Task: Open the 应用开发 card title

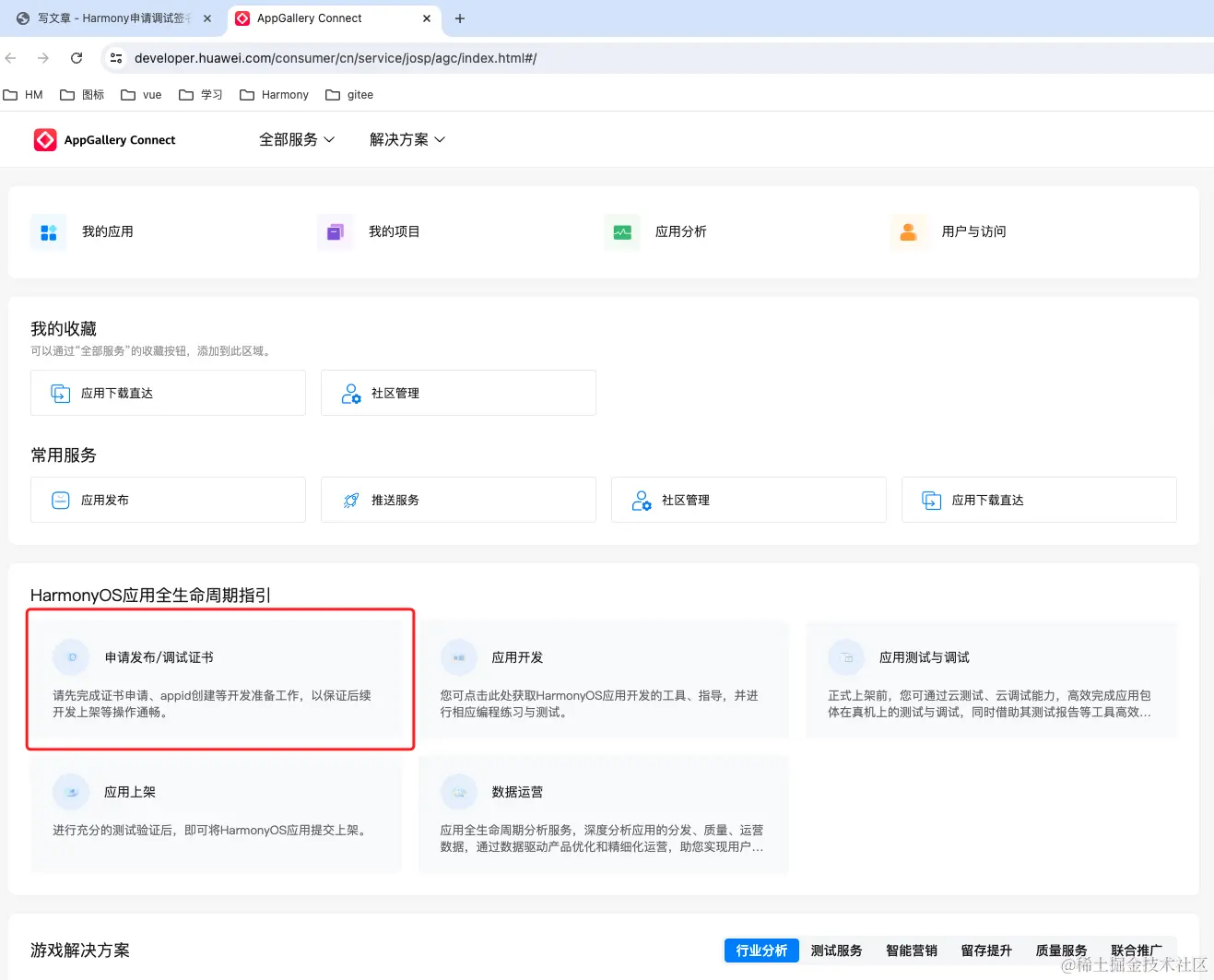Action: coord(518,657)
